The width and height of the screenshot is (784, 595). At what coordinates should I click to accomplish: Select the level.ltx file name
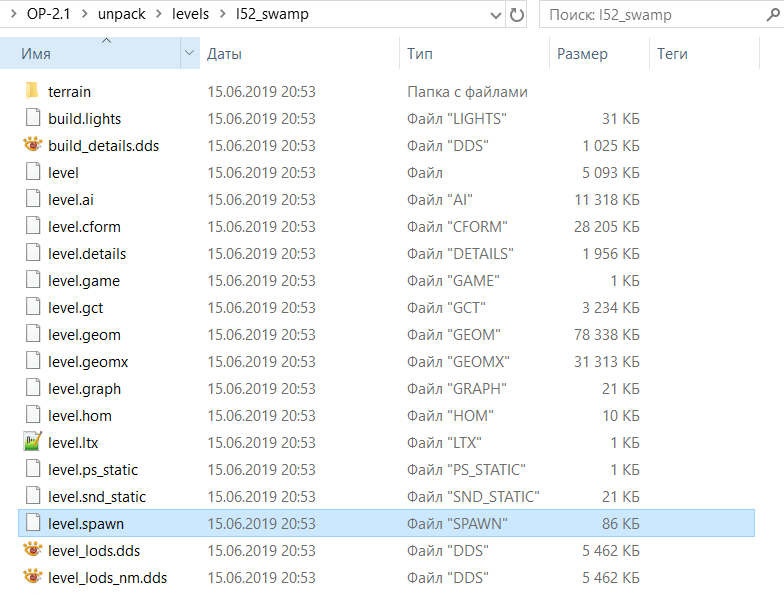point(73,442)
